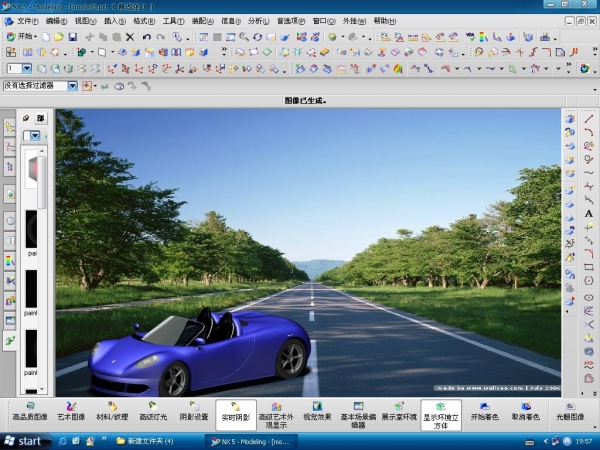
Task: Select the Rotate view tool
Action: click(x=258, y=37)
